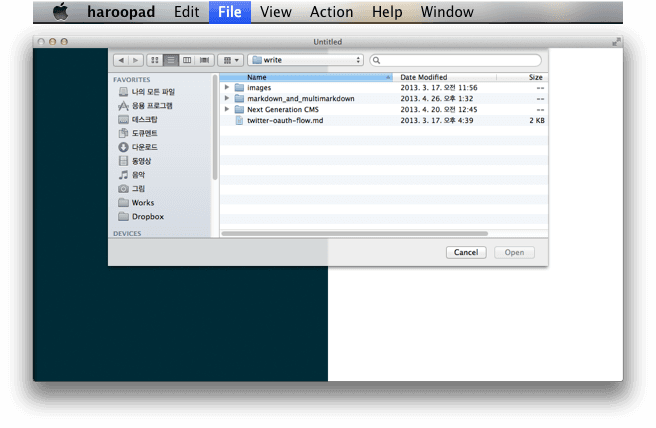Expand the Next Generation CMS folder
656x428 pixels.
(x=227, y=109)
